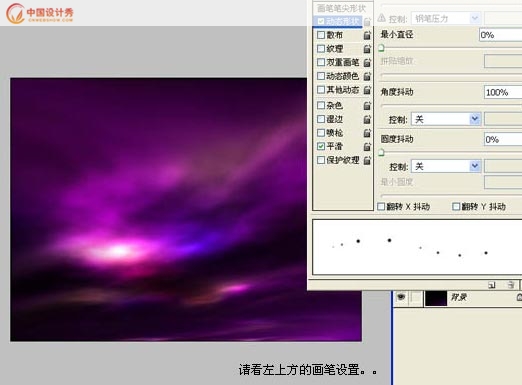Select the 背景 layer thumbnail
The image size is (522, 385).
[x=436, y=298]
